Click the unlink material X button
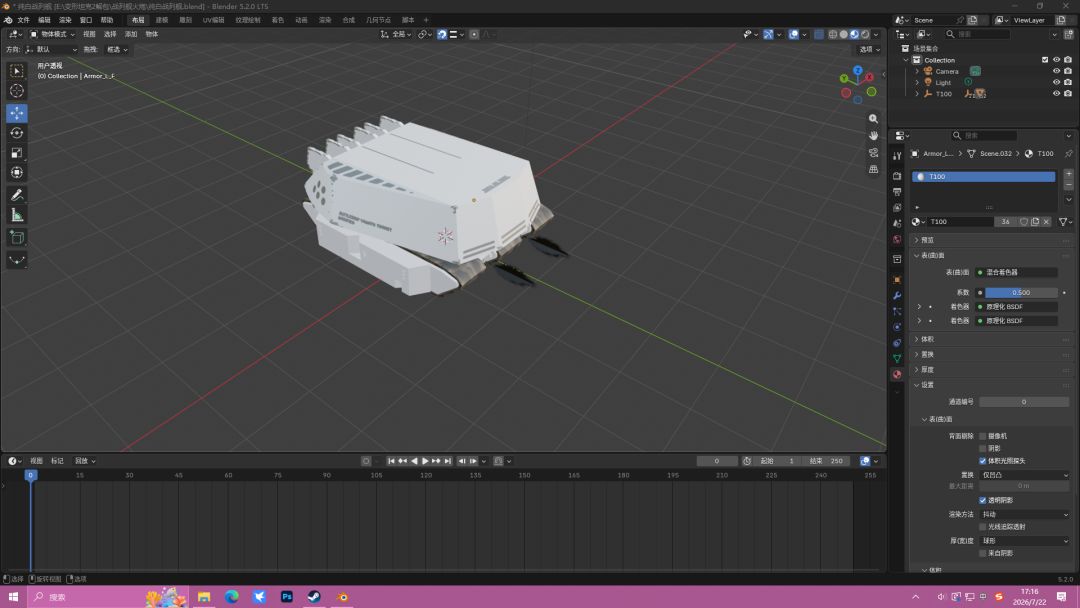The height and width of the screenshot is (608, 1080). (1046, 222)
